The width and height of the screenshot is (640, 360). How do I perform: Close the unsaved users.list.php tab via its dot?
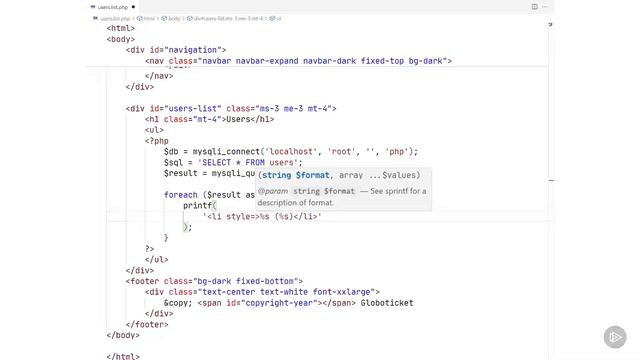133,7
